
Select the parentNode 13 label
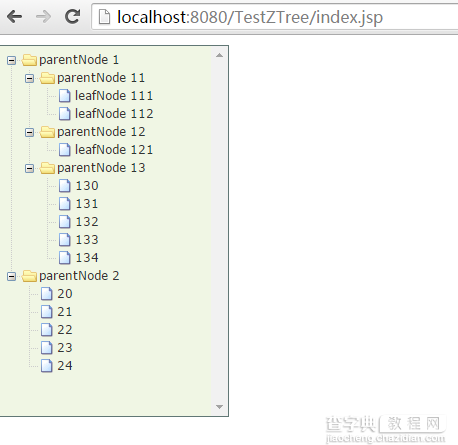point(101,168)
